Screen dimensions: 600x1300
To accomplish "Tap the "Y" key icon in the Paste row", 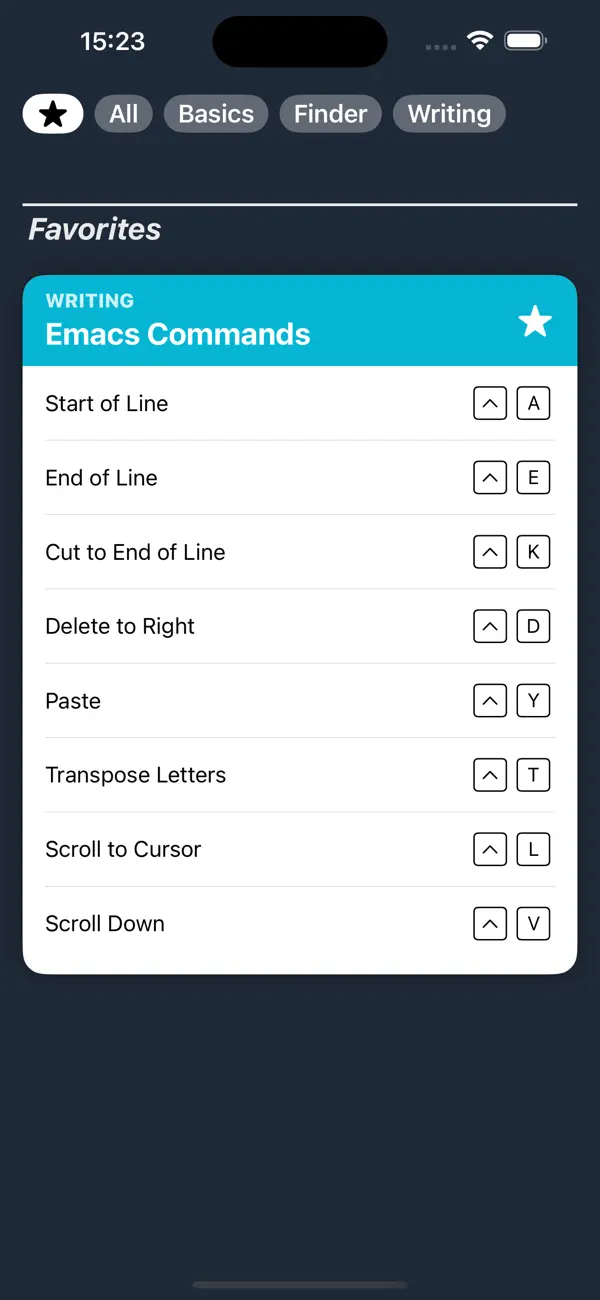I will (533, 700).
